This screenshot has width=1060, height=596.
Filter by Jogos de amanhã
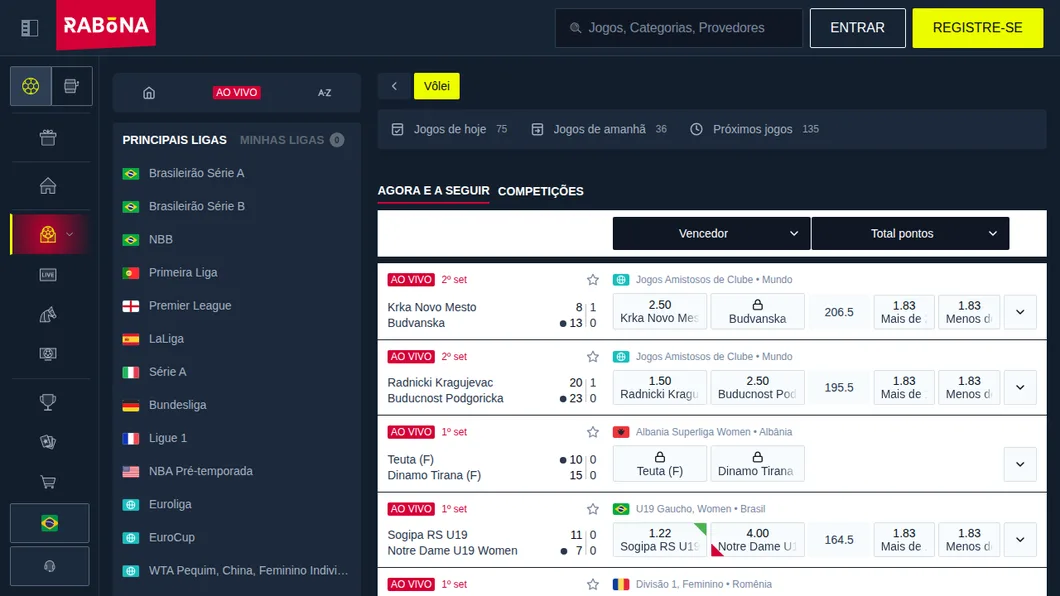click(x=599, y=129)
